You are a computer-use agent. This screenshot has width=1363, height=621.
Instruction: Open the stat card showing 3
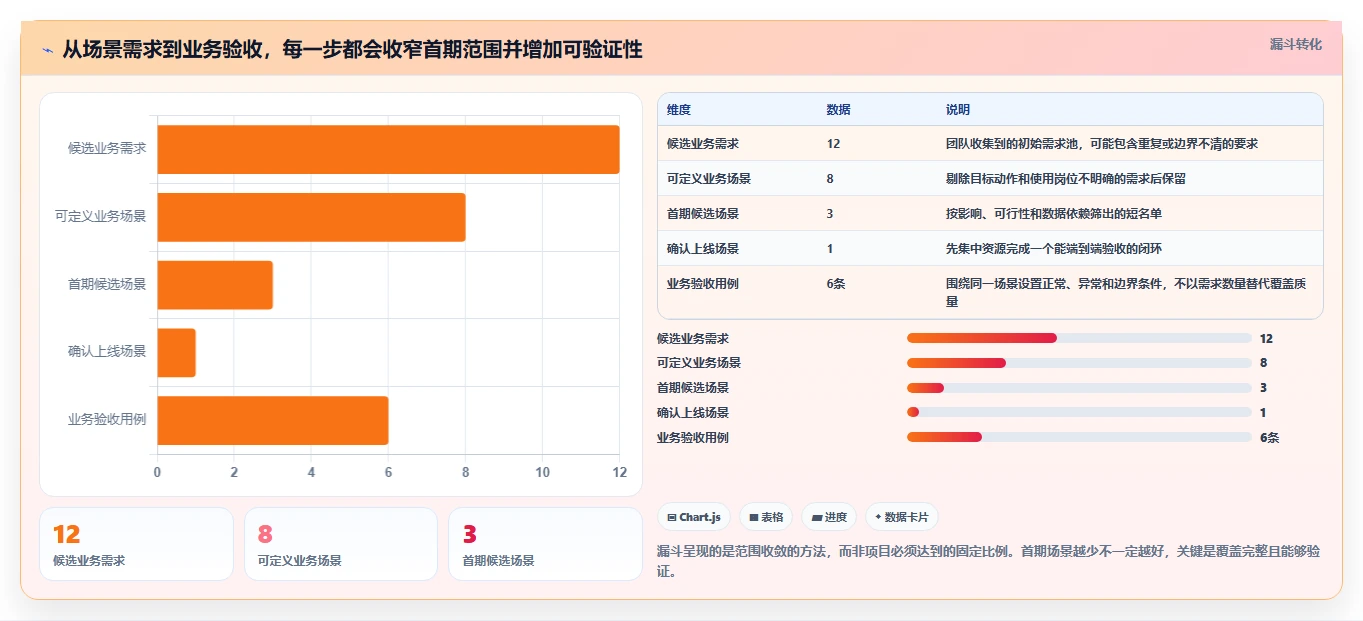[x=545, y=544]
